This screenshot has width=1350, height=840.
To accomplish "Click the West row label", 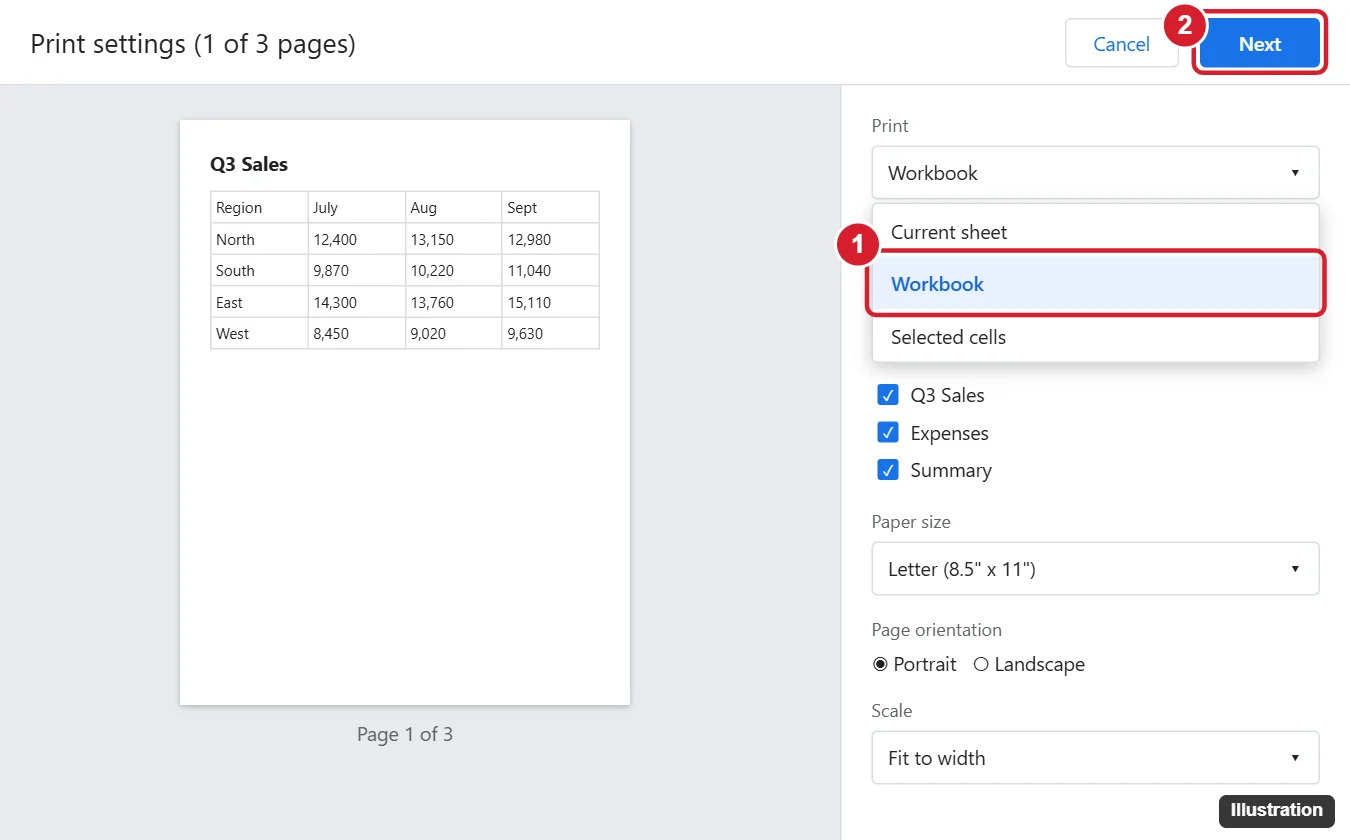I will pyautogui.click(x=259, y=333).
